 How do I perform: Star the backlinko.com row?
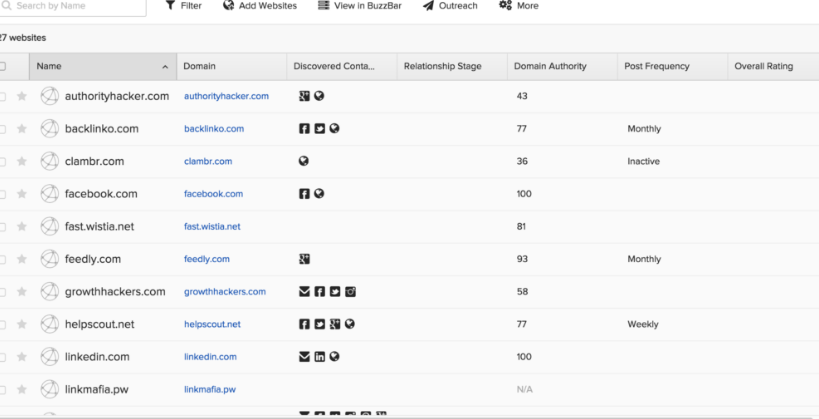21,129
